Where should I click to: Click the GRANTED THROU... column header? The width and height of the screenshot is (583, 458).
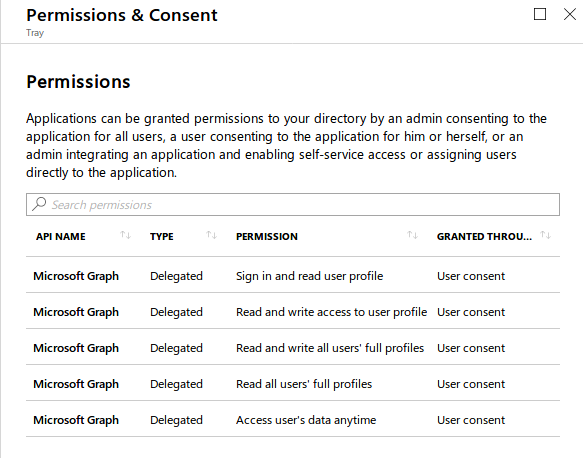pos(484,236)
